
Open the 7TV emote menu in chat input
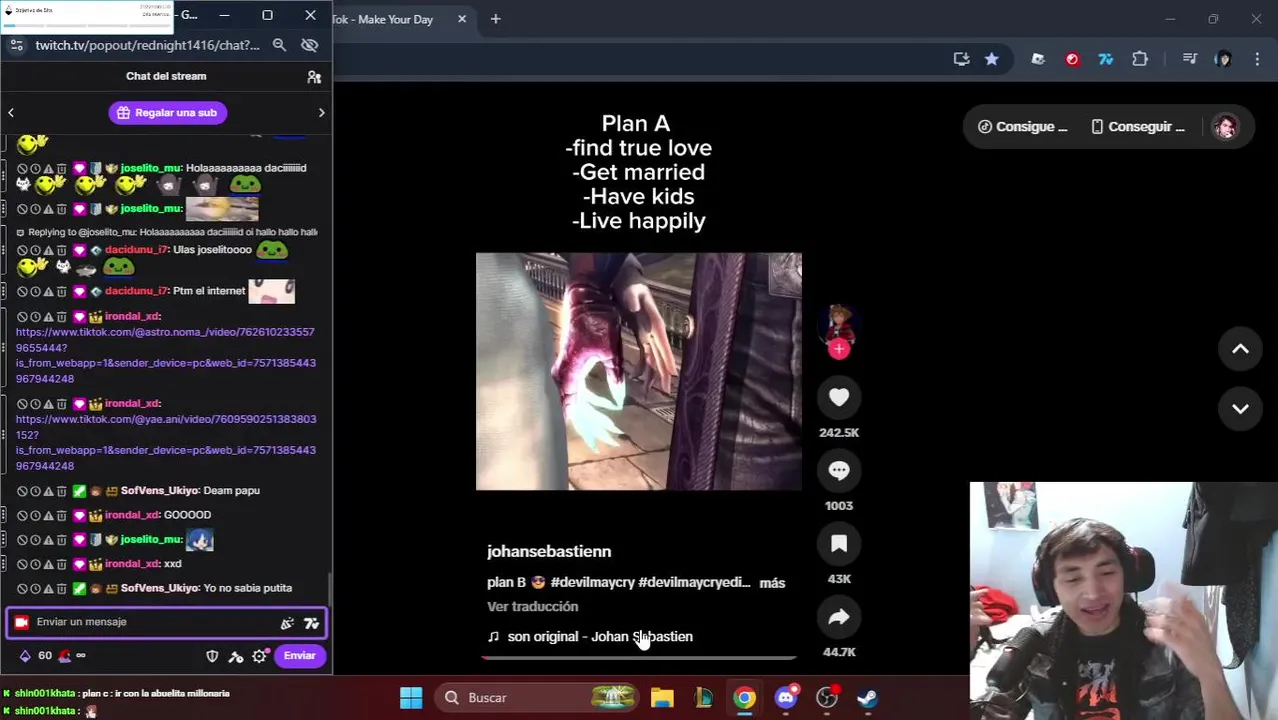[311, 623]
